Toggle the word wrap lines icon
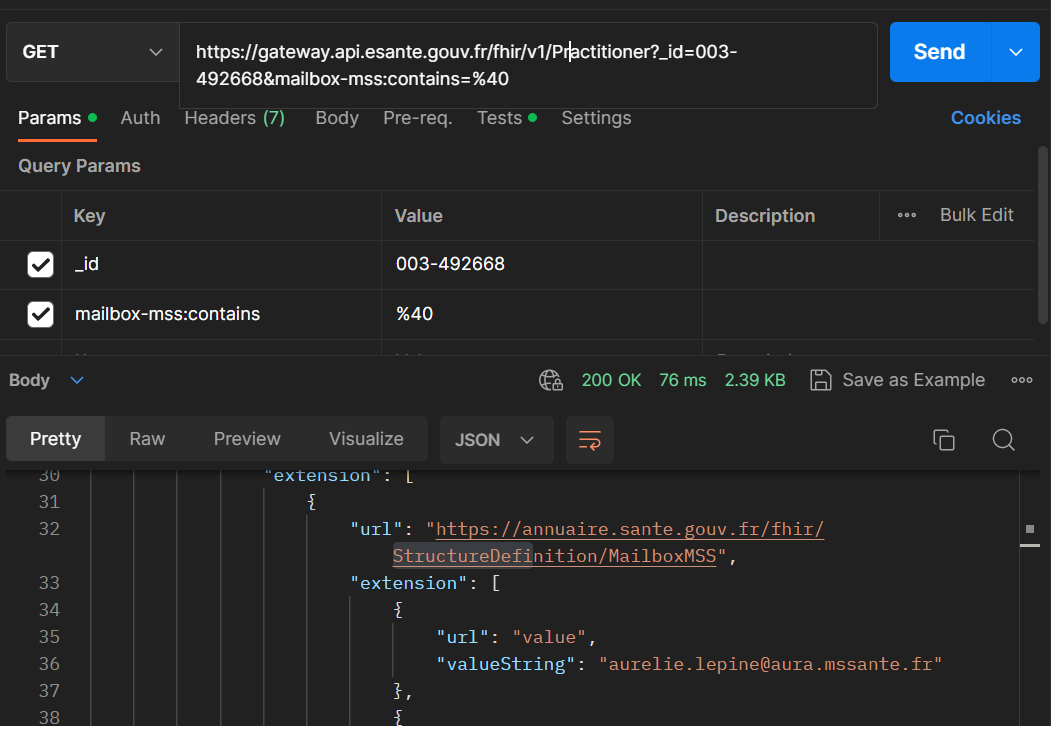Viewport: 1051px width, 756px height. 590,440
